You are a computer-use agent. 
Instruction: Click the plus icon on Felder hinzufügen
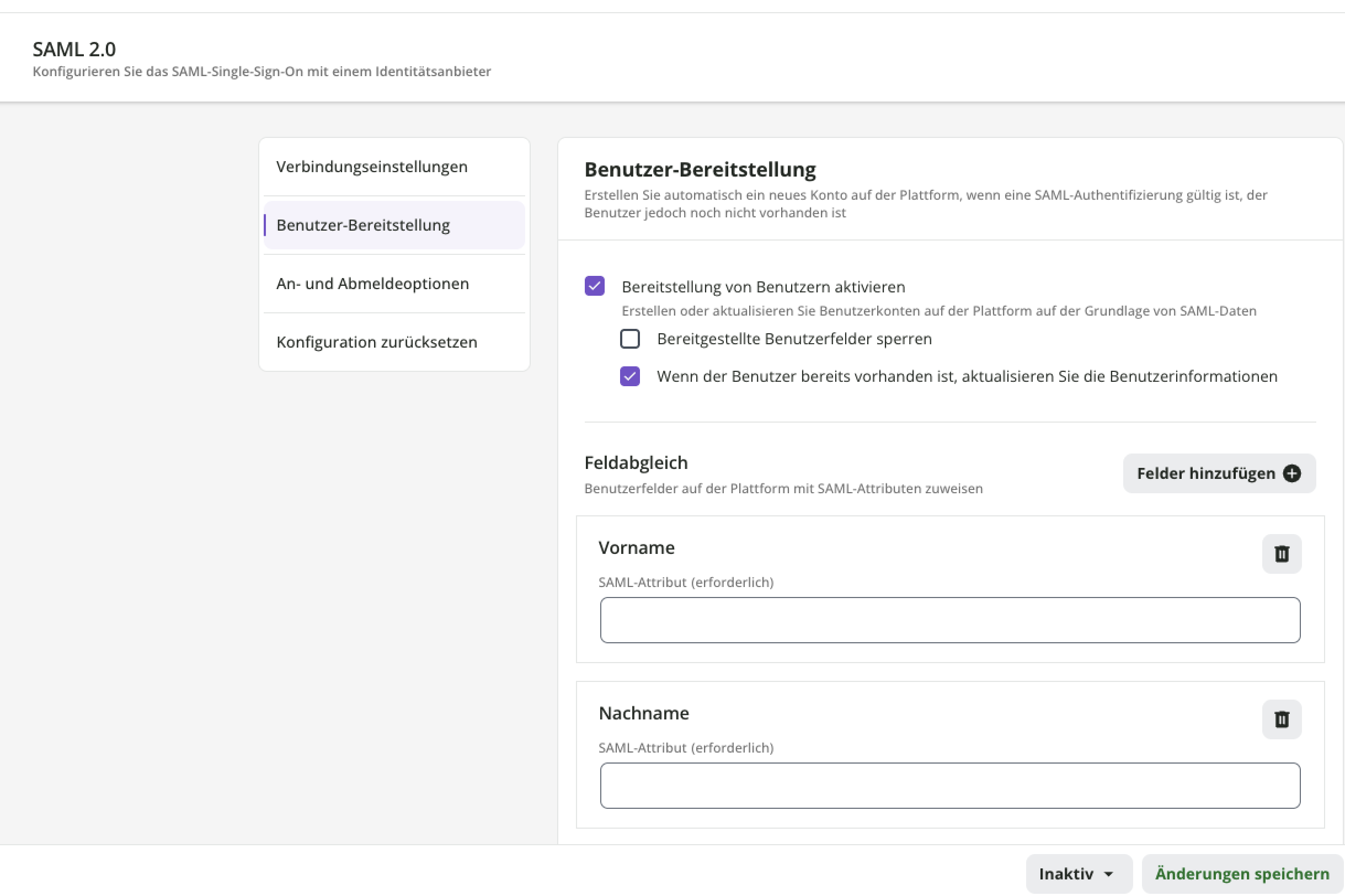click(1291, 473)
